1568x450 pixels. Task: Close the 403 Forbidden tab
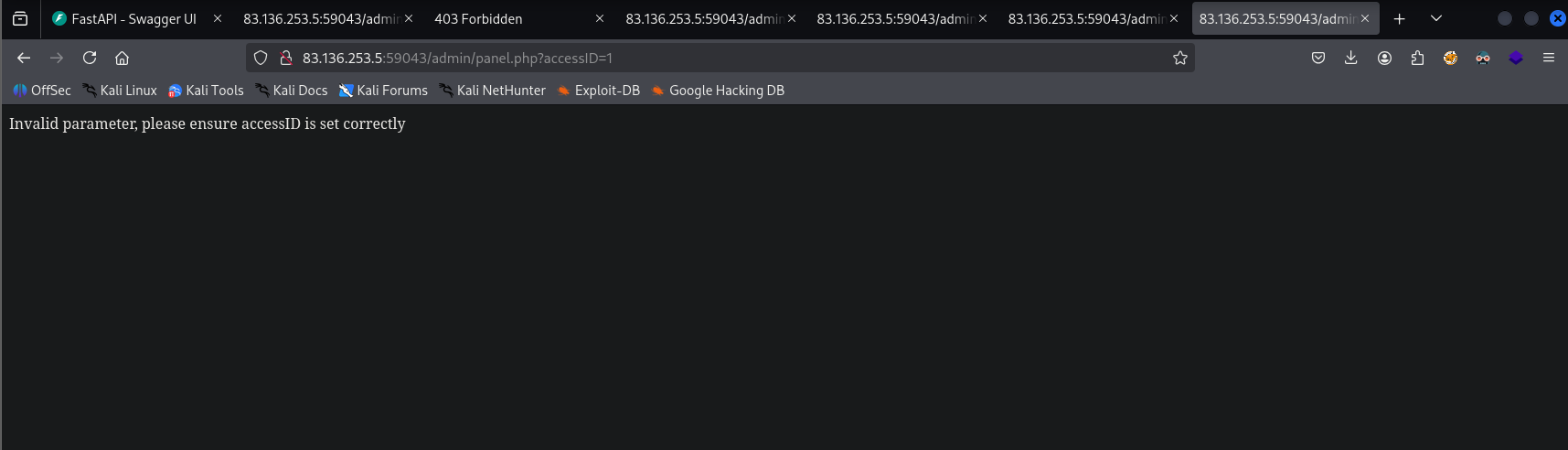[x=600, y=18]
